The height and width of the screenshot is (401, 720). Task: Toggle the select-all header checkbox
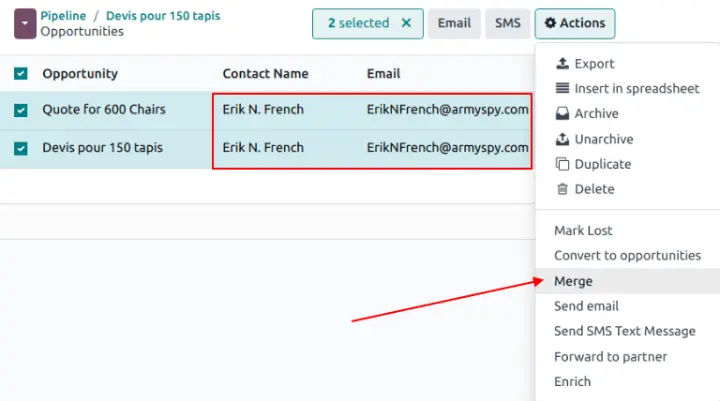click(x=21, y=73)
